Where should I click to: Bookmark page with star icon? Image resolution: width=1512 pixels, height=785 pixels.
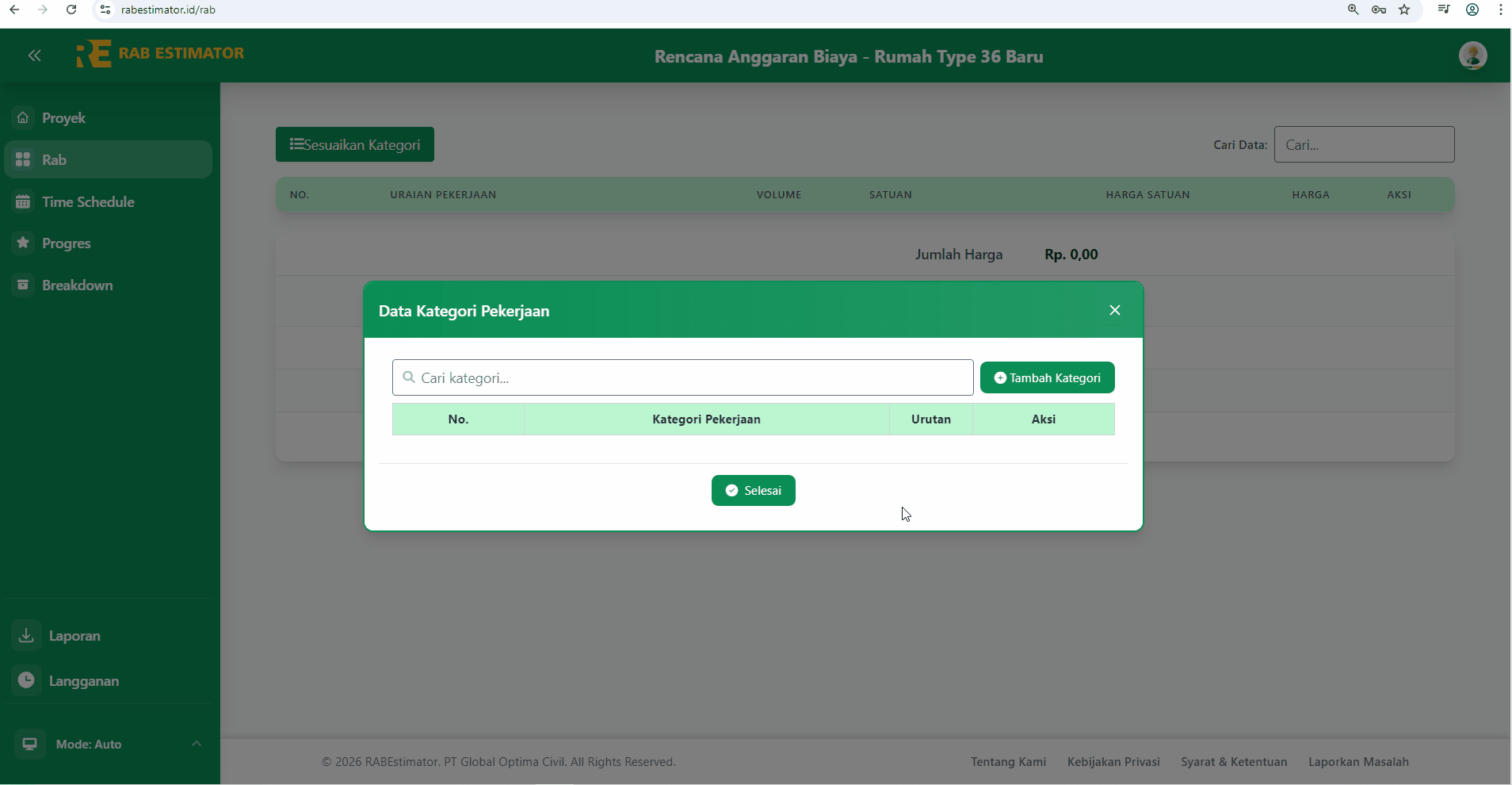pyautogui.click(x=1404, y=10)
